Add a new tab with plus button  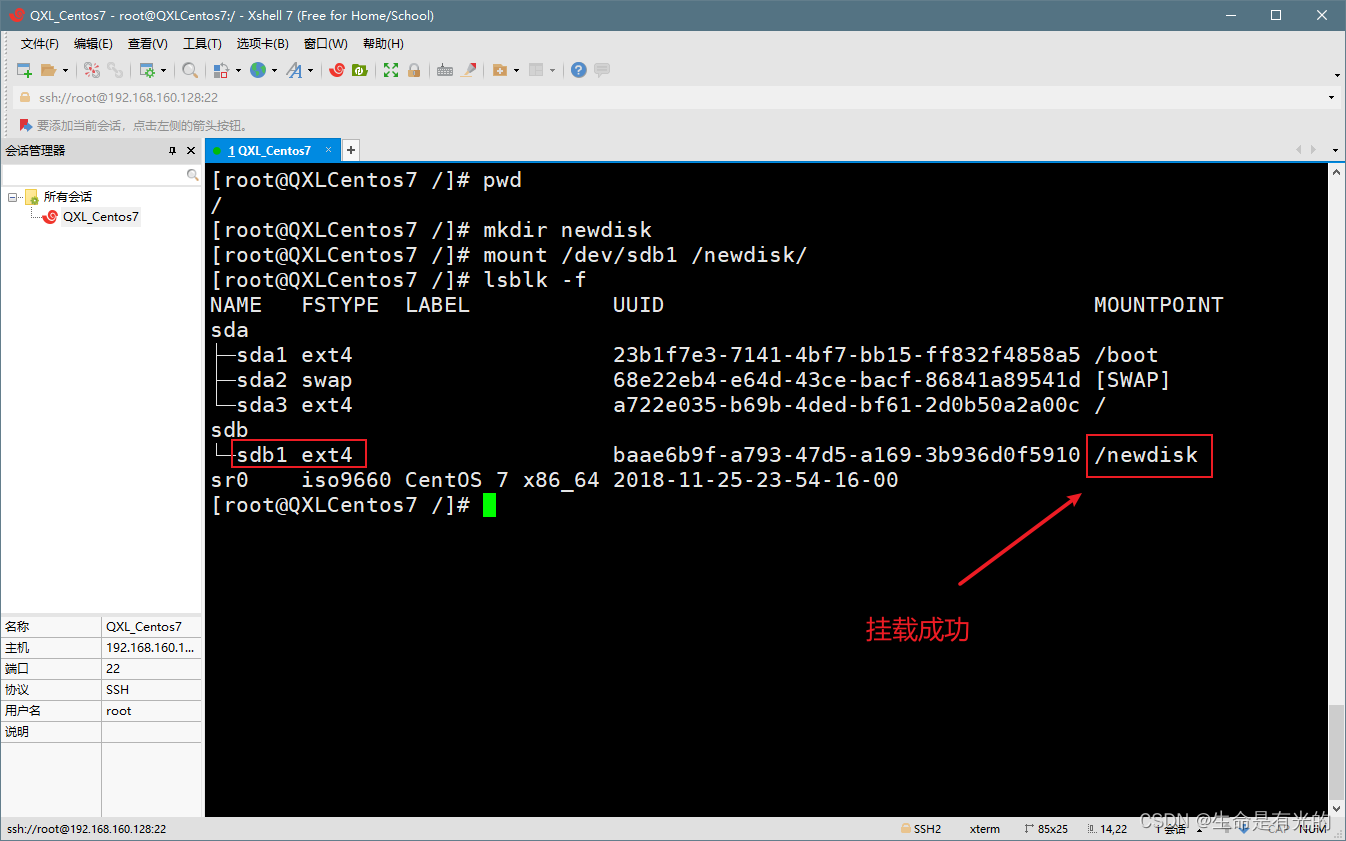coord(350,150)
